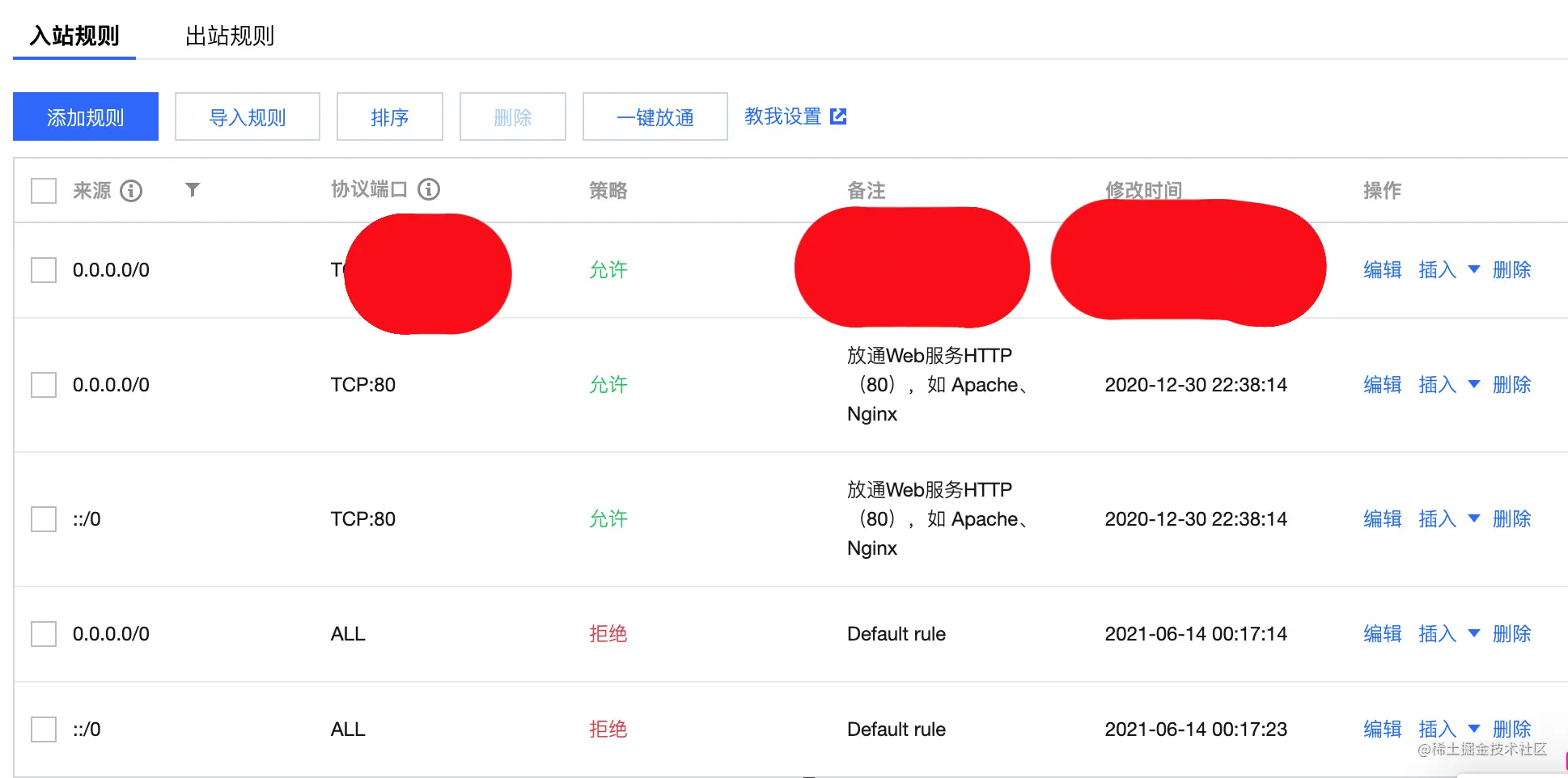The width and height of the screenshot is (1568, 778).
Task: Open the 排序 button
Action: point(390,116)
